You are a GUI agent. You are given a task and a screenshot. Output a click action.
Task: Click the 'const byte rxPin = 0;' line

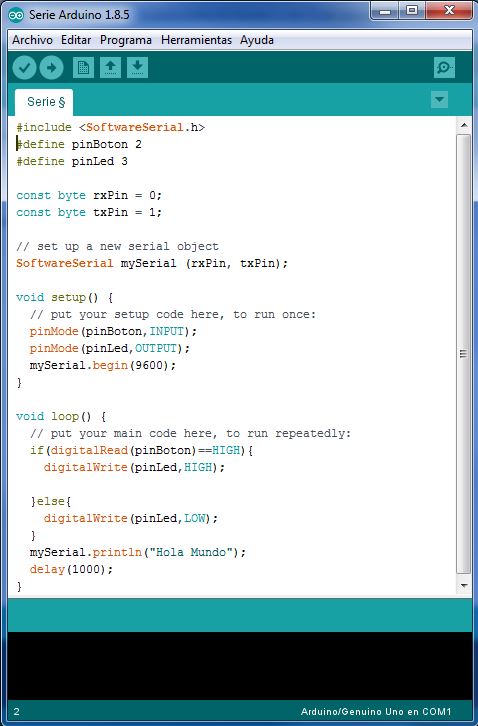pyautogui.click(x=89, y=195)
